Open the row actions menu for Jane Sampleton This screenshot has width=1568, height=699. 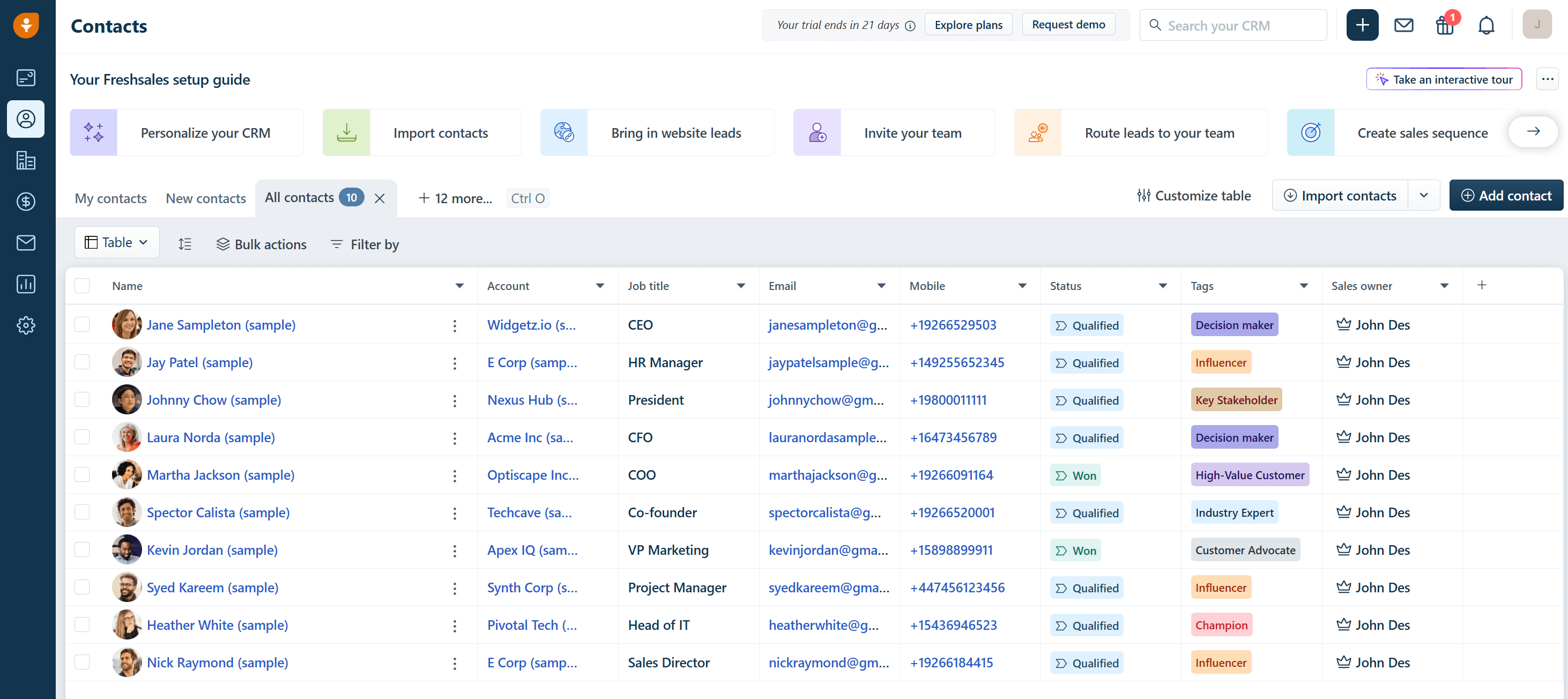[x=455, y=325]
